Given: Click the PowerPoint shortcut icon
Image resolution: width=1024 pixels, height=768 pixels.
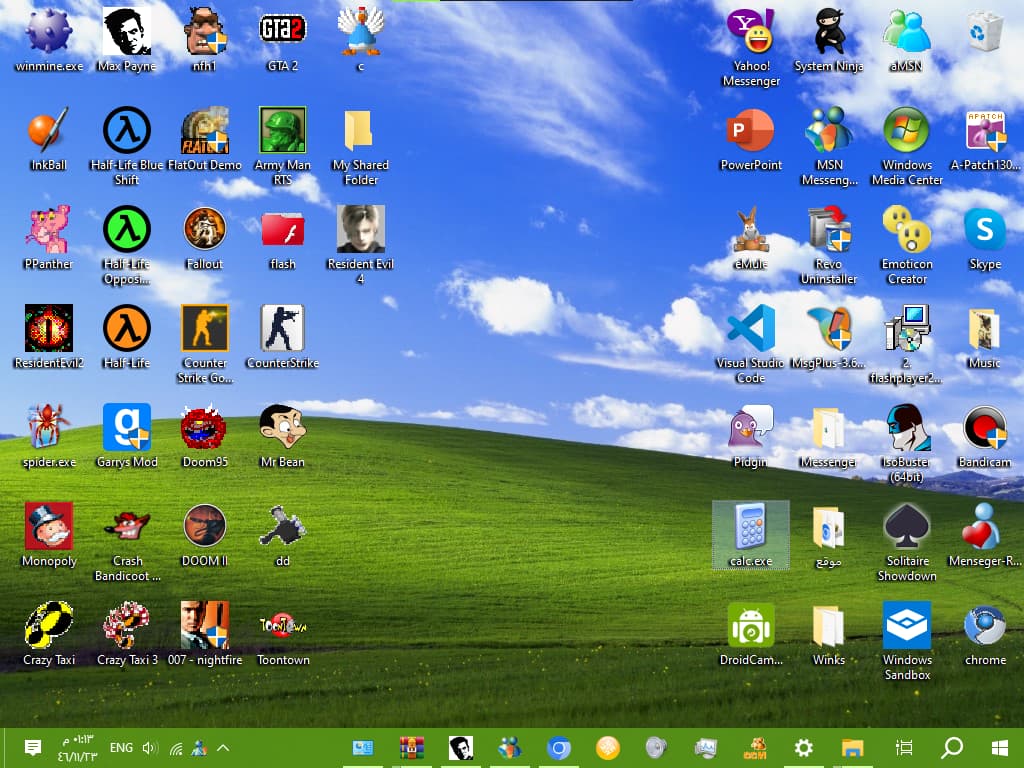Looking at the screenshot, I should 751,131.
